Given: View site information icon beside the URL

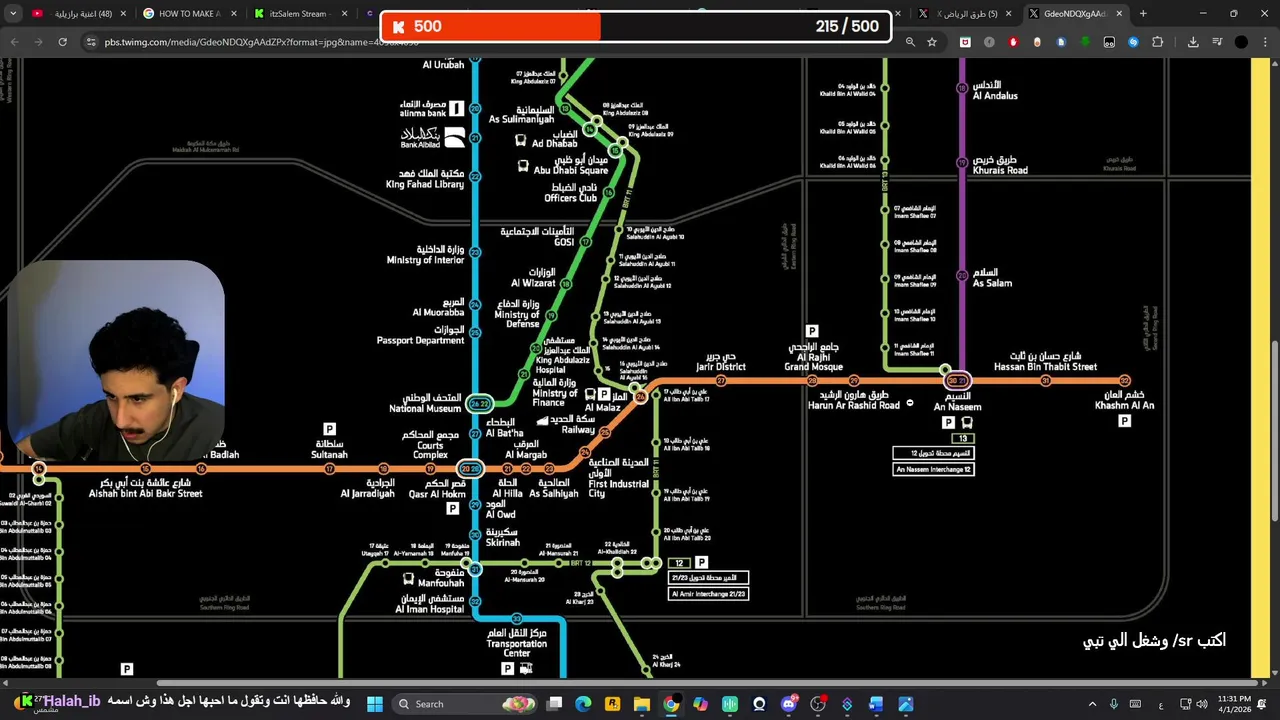Looking at the screenshot, I should (x=90, y=42).
